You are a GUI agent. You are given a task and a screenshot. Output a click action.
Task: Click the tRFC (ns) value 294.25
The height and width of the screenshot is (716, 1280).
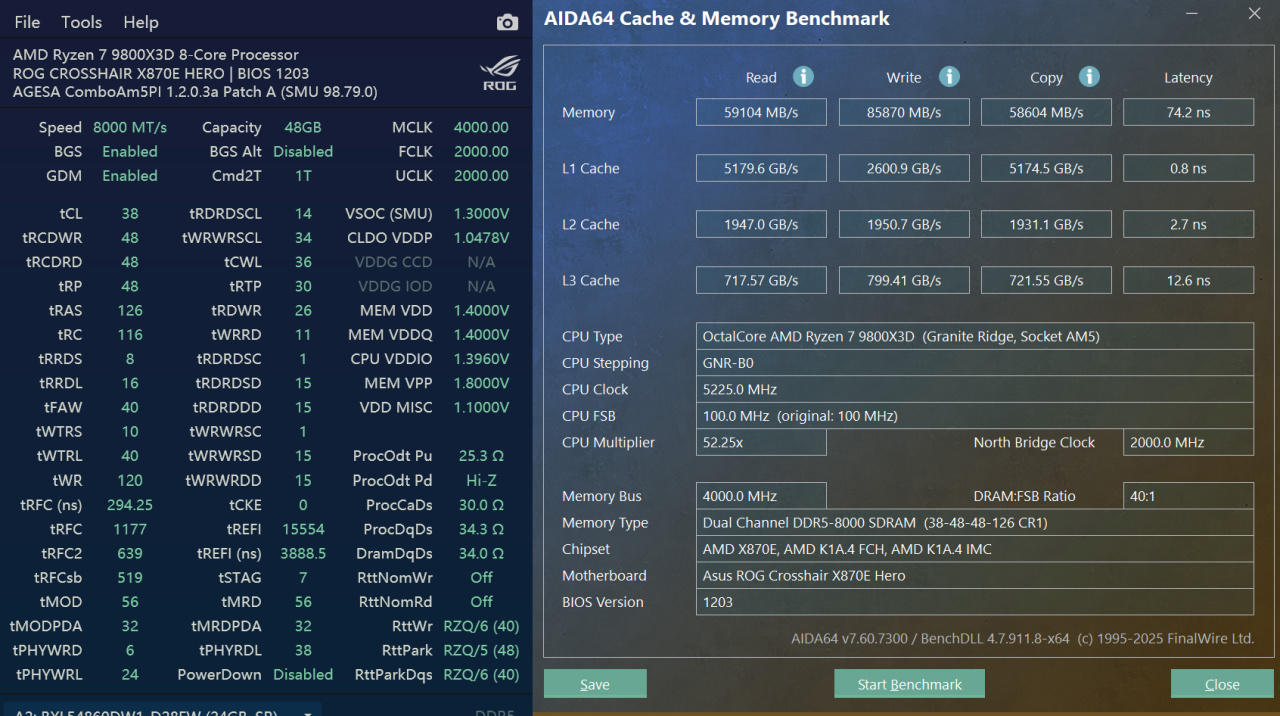(x=130, y=505)
